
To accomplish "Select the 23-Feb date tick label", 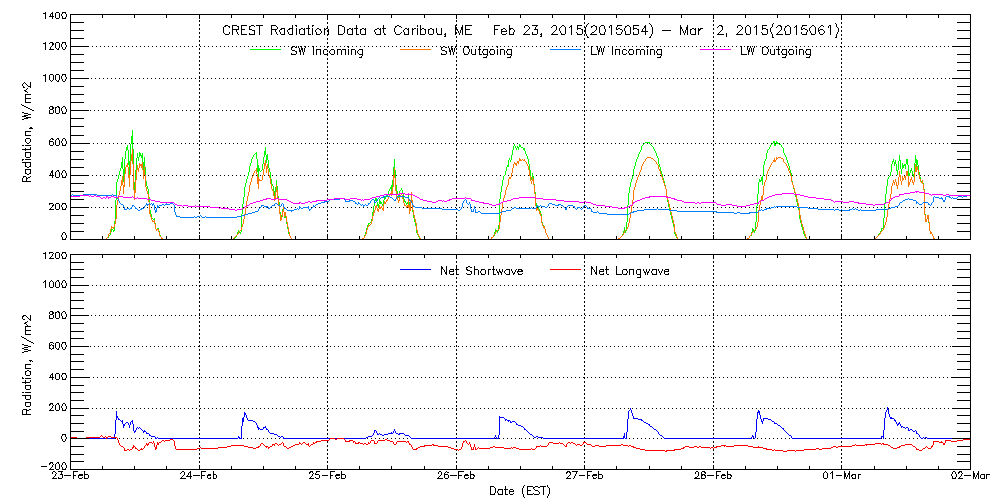I will point(72,477).
